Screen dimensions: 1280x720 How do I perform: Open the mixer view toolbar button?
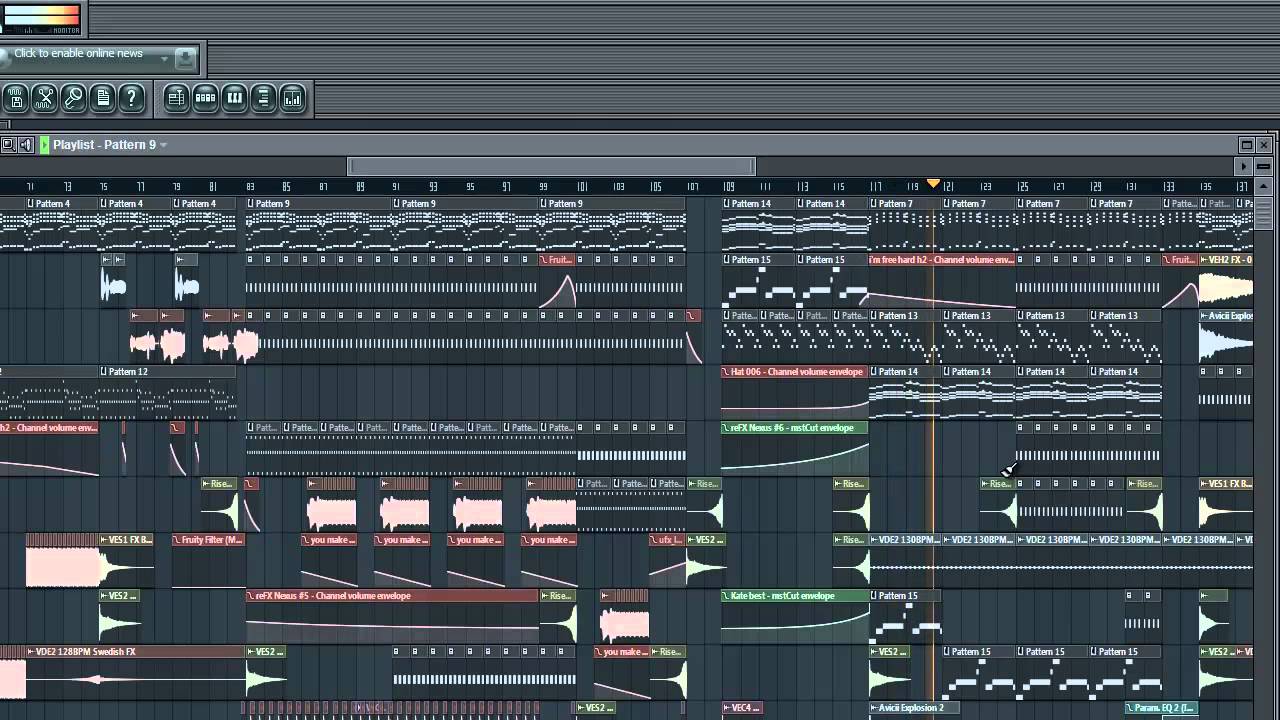(292, 97)
